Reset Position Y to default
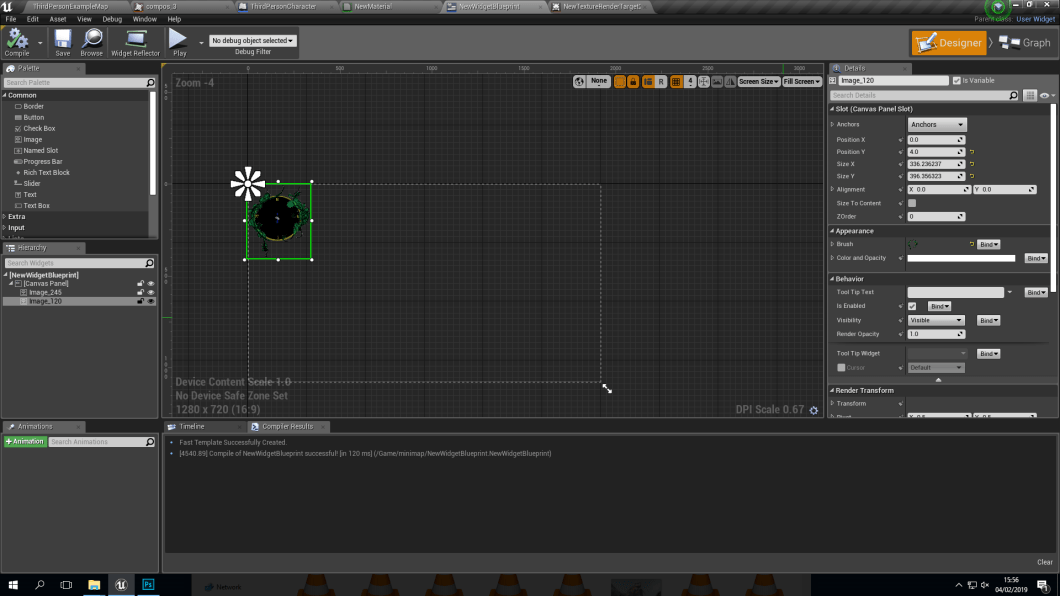1060x596 pixels. [x=972, y=152]
